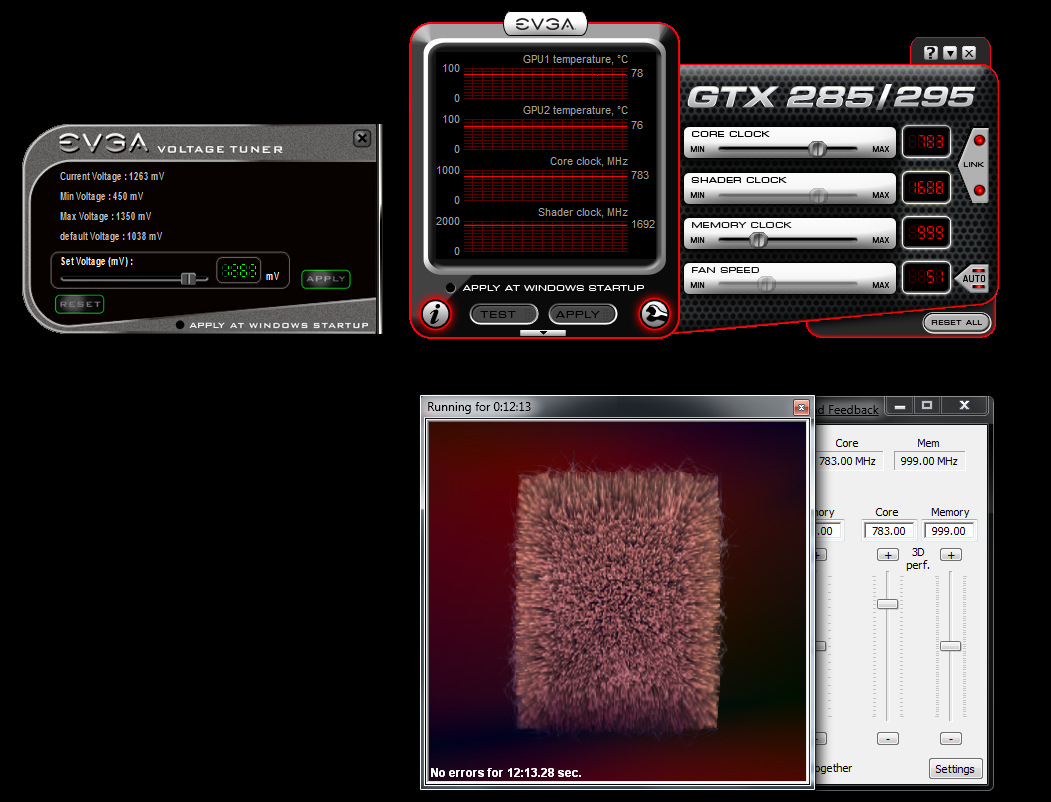Click the vertical Memory slider thumb
The height and width of the screenshot is (802, 1051).
click(950, 646)
